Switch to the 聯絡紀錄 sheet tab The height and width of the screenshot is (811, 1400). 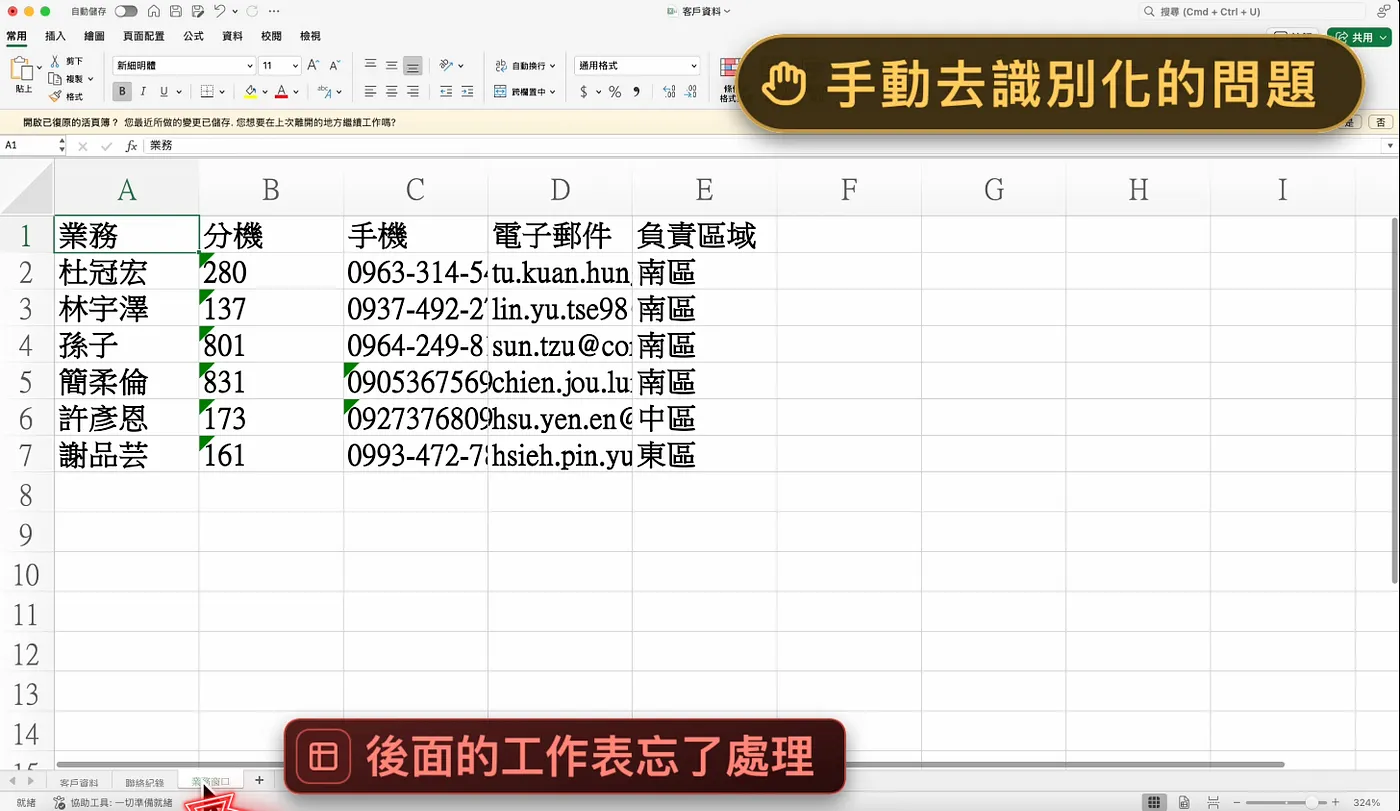tap(145, 781)
